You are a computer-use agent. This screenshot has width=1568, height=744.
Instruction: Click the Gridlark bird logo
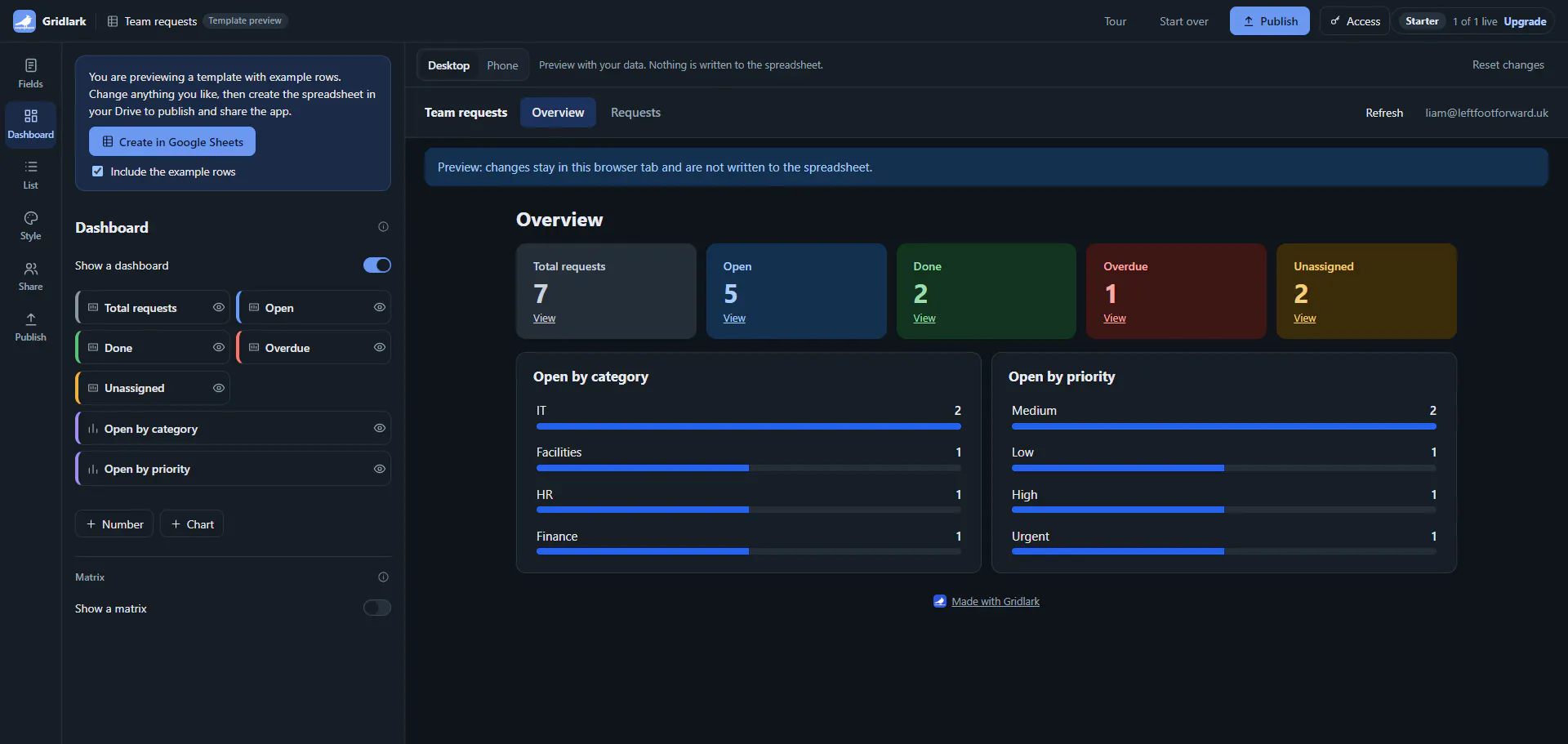point(24,21)
